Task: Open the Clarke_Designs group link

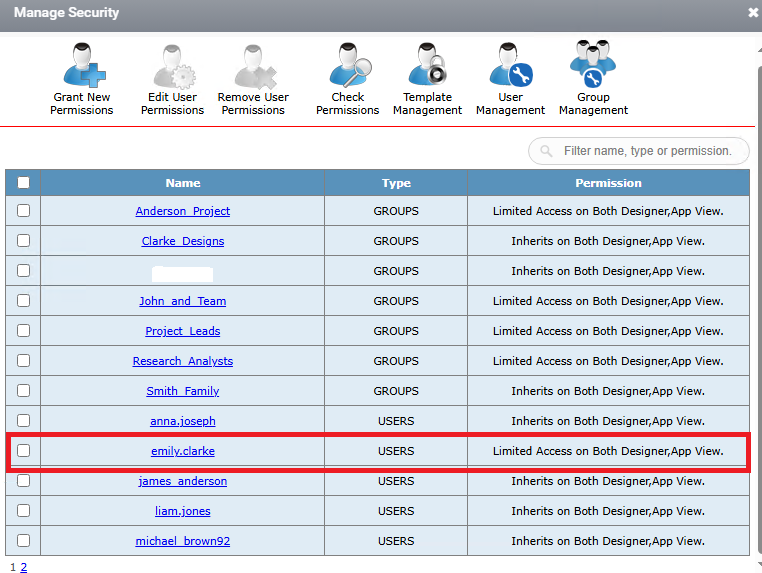Action: coord(183,241)
